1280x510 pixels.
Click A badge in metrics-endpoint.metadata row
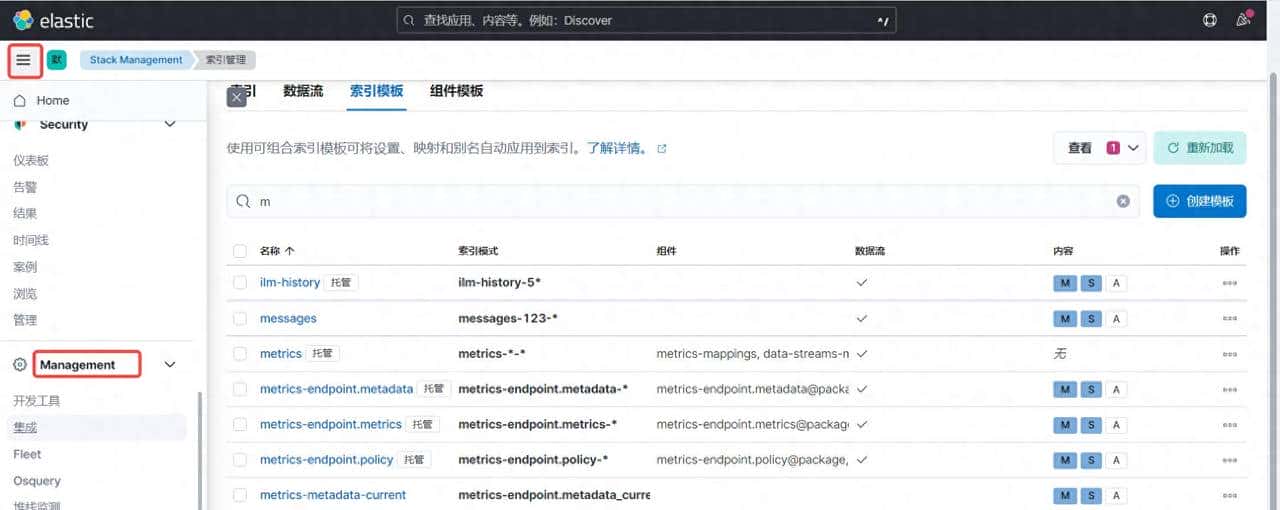(x=1116, y=389)
